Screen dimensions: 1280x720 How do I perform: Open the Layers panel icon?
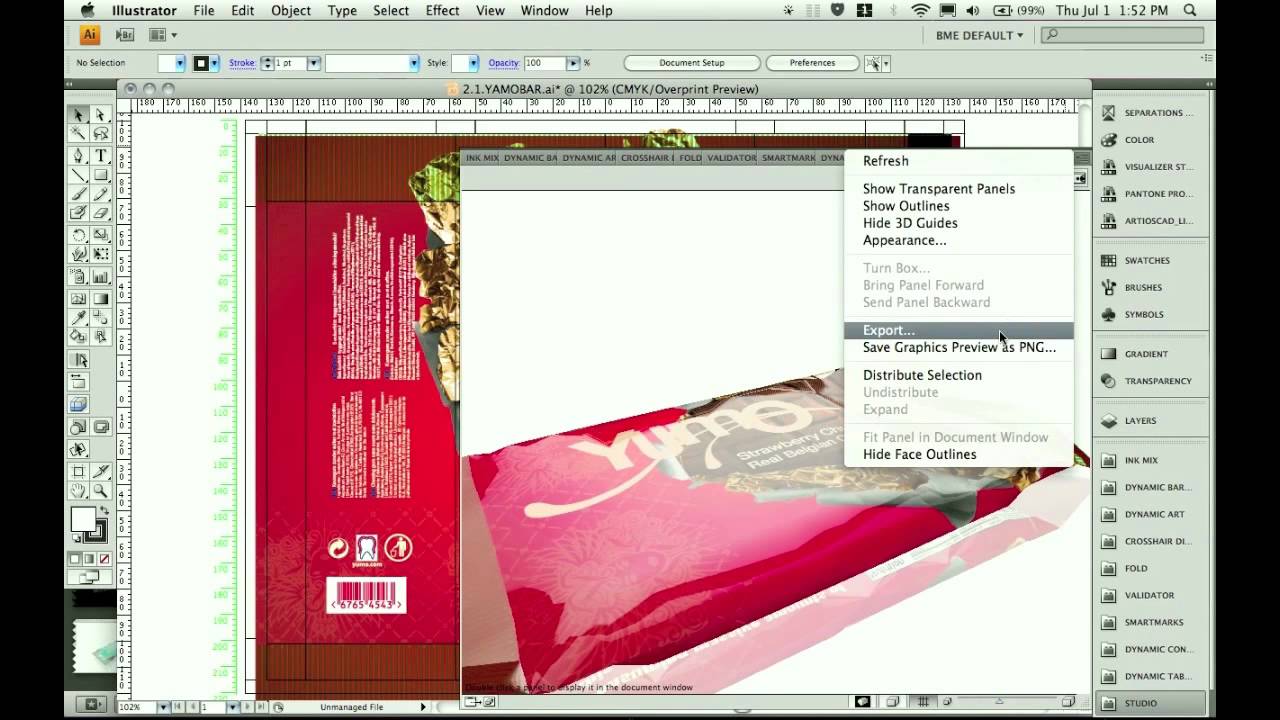click(x=1108, y=421)
